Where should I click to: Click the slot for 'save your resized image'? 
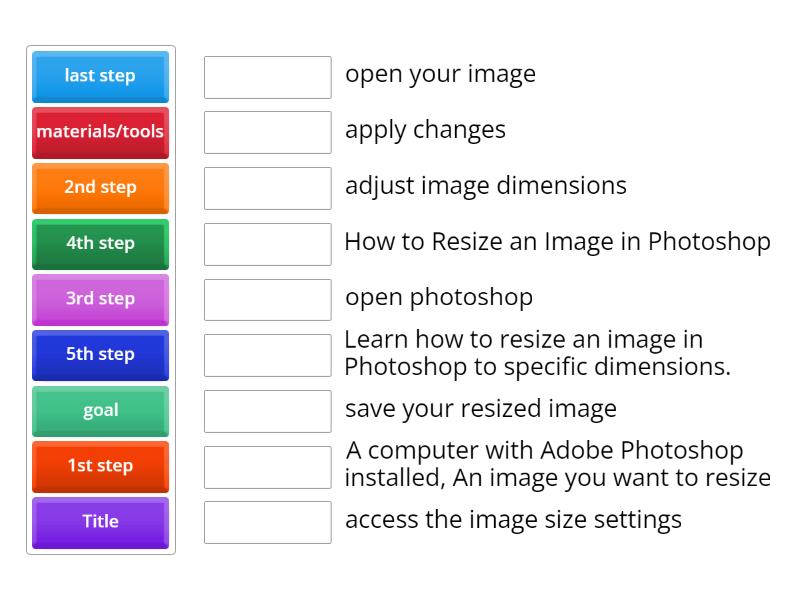click(x=267, y=411)
